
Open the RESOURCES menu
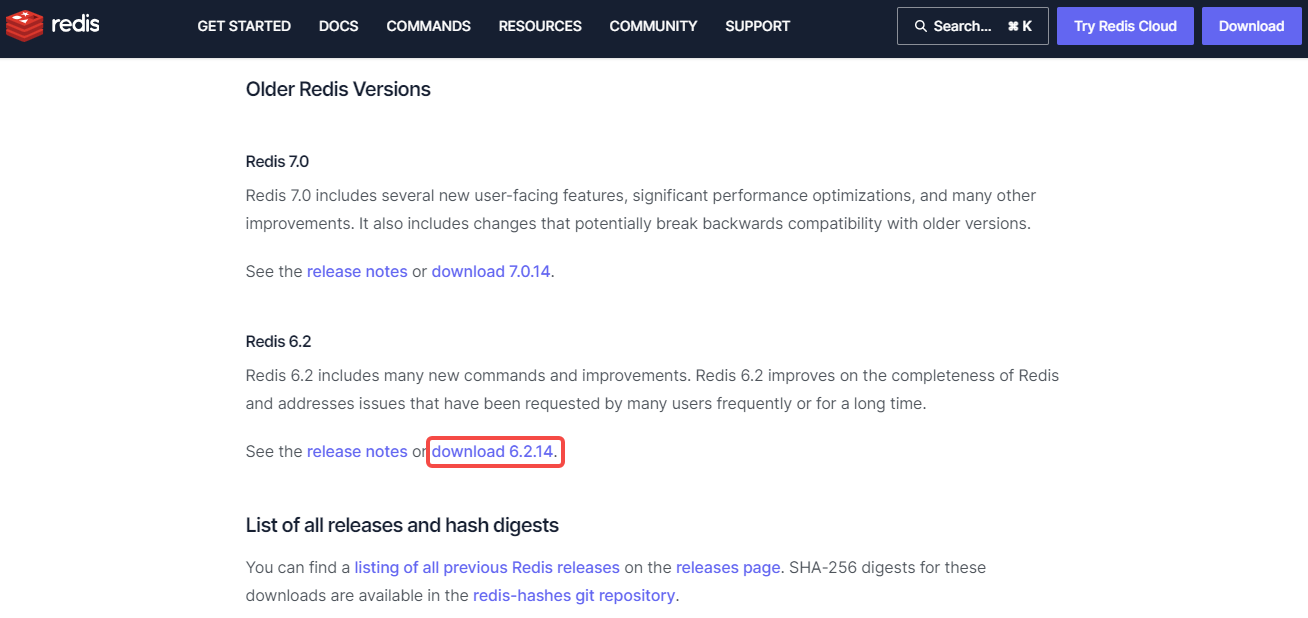(x=540, y=26)
